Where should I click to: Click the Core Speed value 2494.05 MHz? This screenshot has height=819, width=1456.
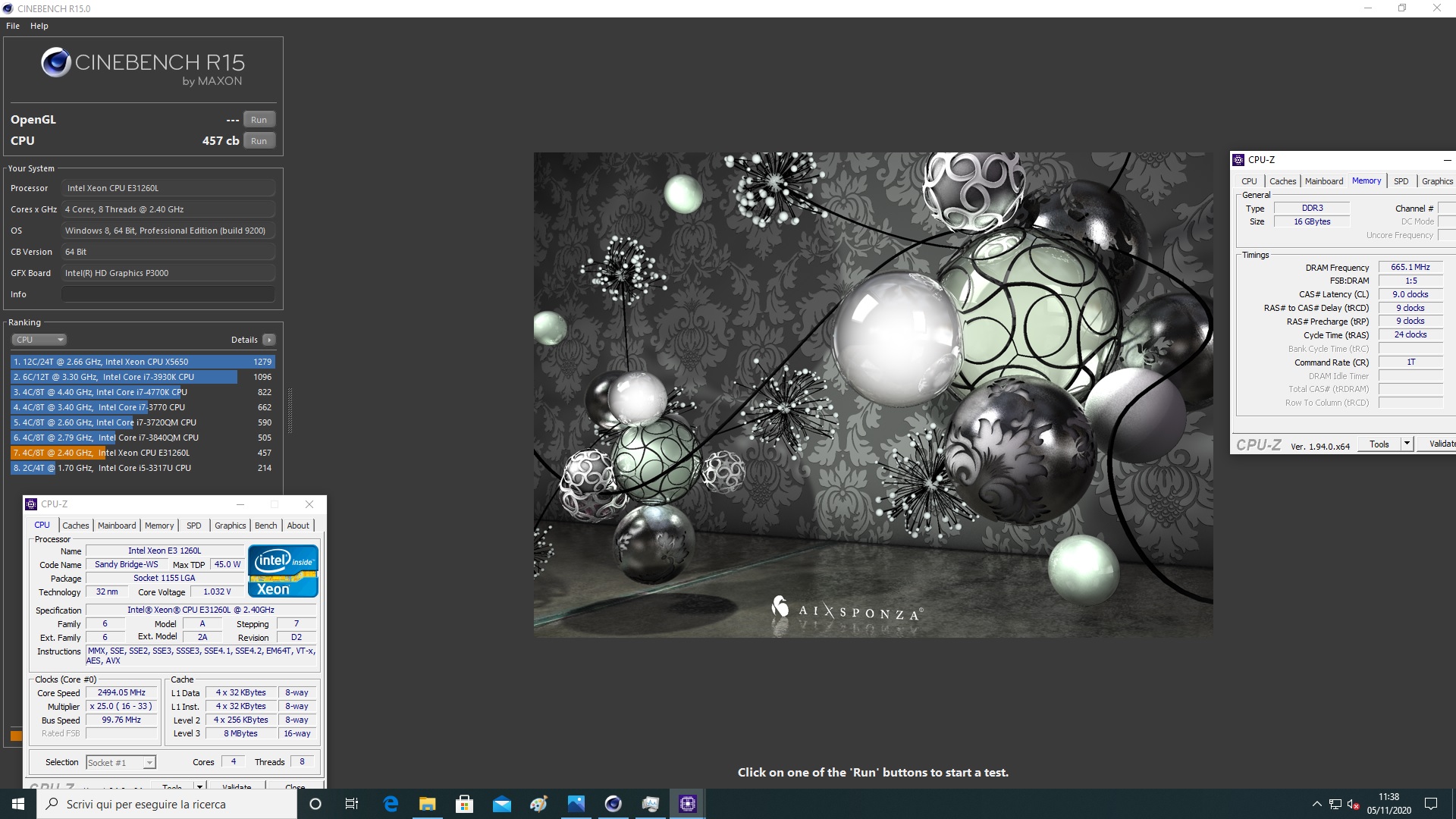tap(121, 693)
